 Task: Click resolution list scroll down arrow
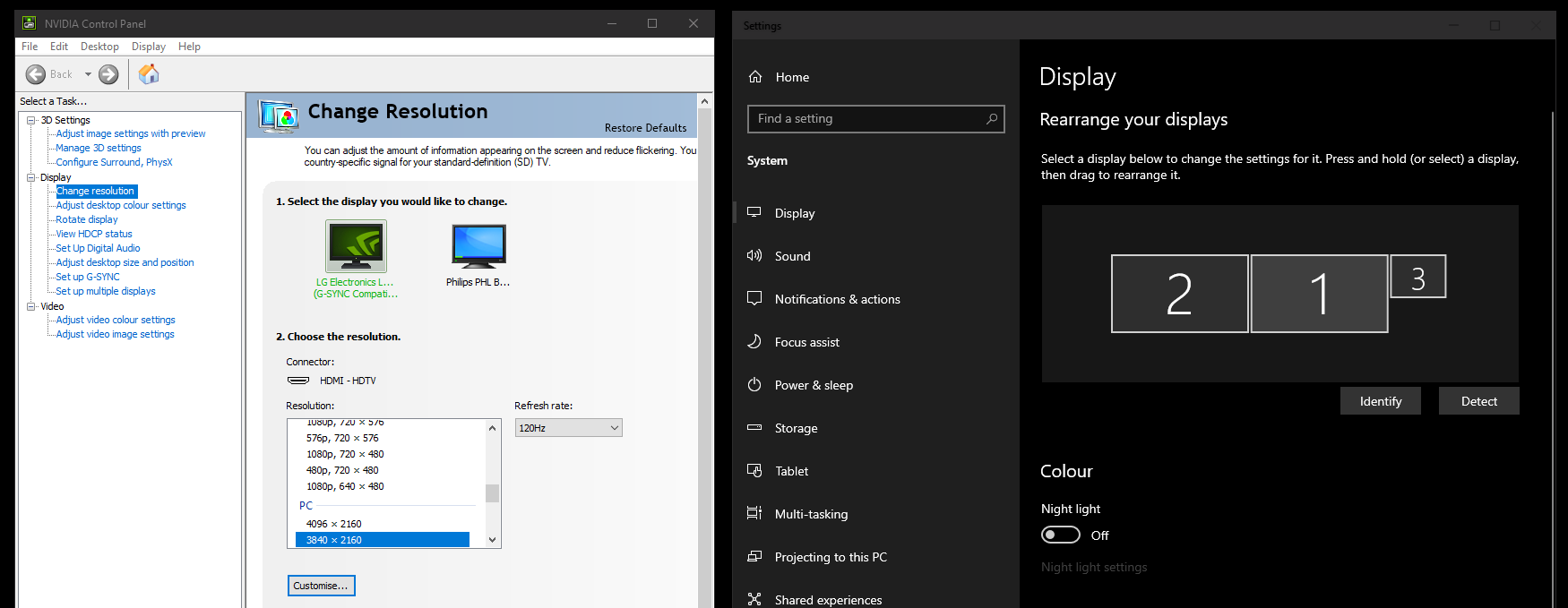(x=492, y=539)
